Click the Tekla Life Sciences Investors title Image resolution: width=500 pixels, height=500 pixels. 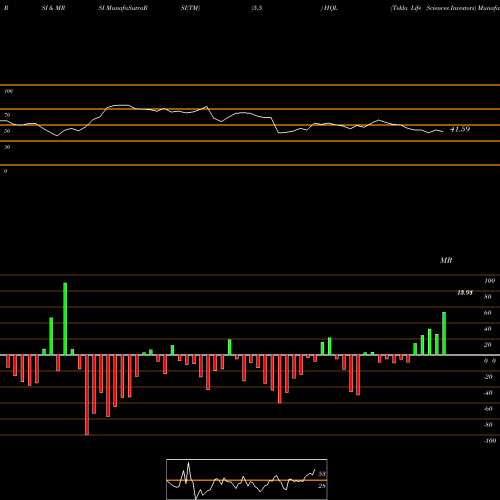click(433, 8)
